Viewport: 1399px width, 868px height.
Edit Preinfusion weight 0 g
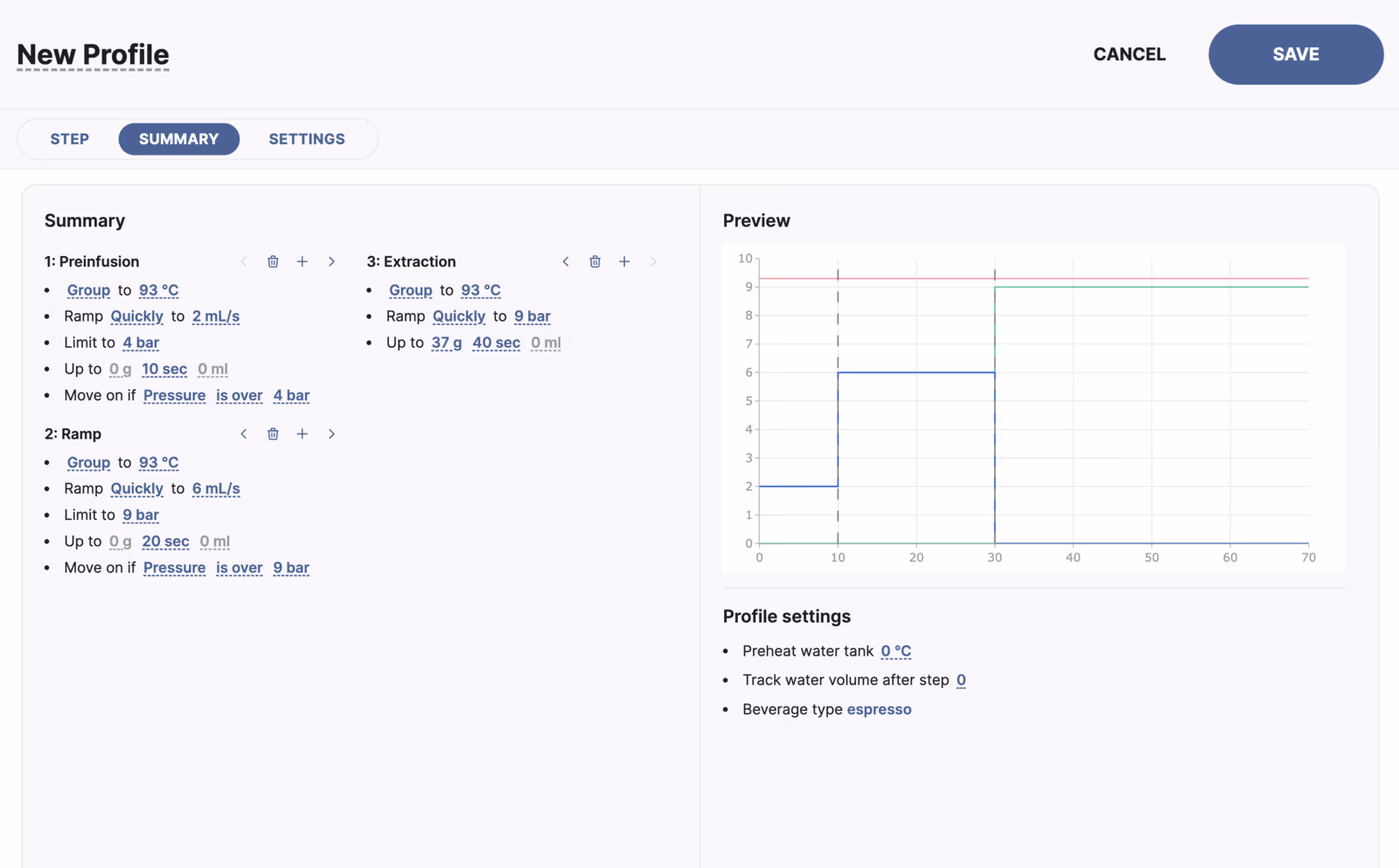click(121, 369)
